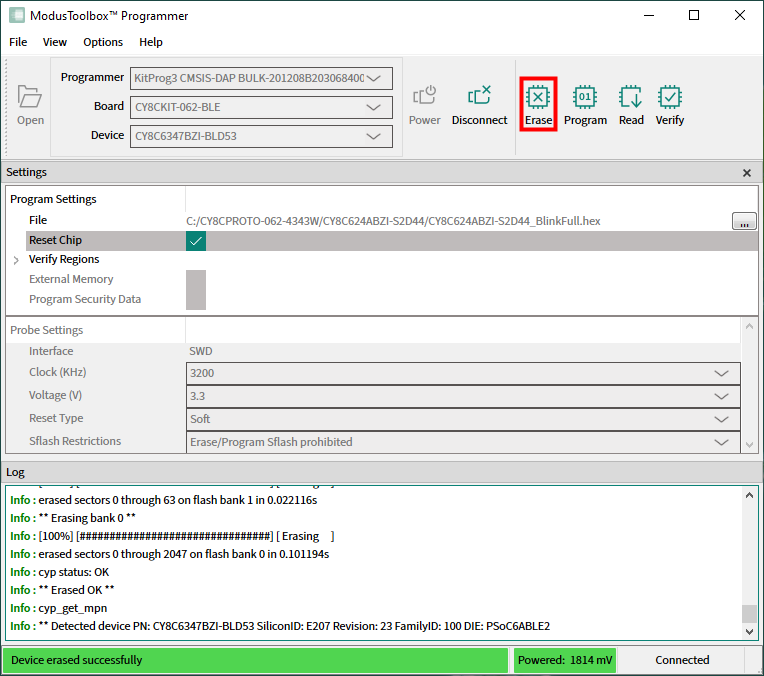Expand the Verify Regions tree item
Screen dimensions: 764x676
[x=16, y=260]
